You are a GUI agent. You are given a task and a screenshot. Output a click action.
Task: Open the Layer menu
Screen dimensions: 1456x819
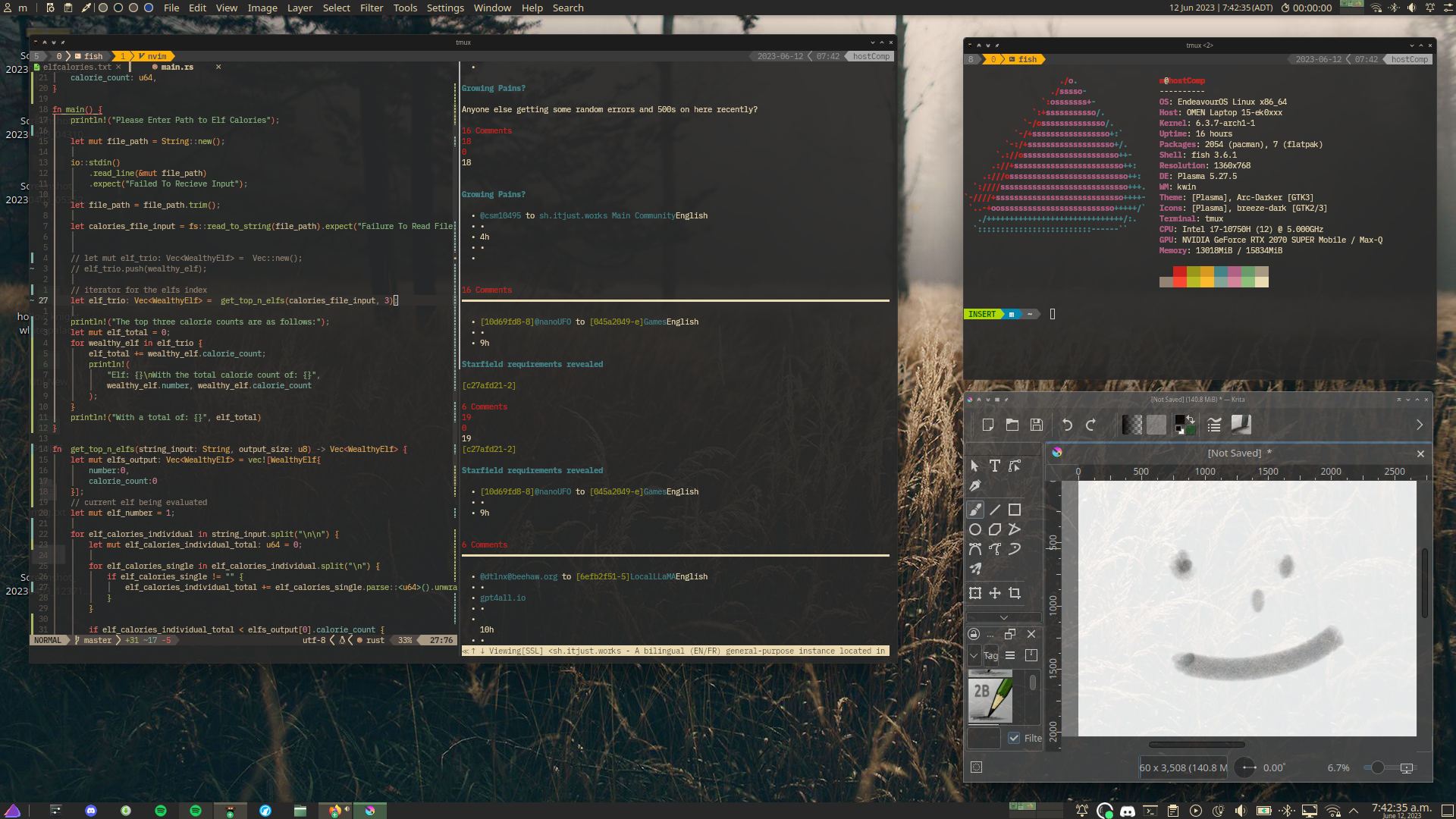coord(300,8)
